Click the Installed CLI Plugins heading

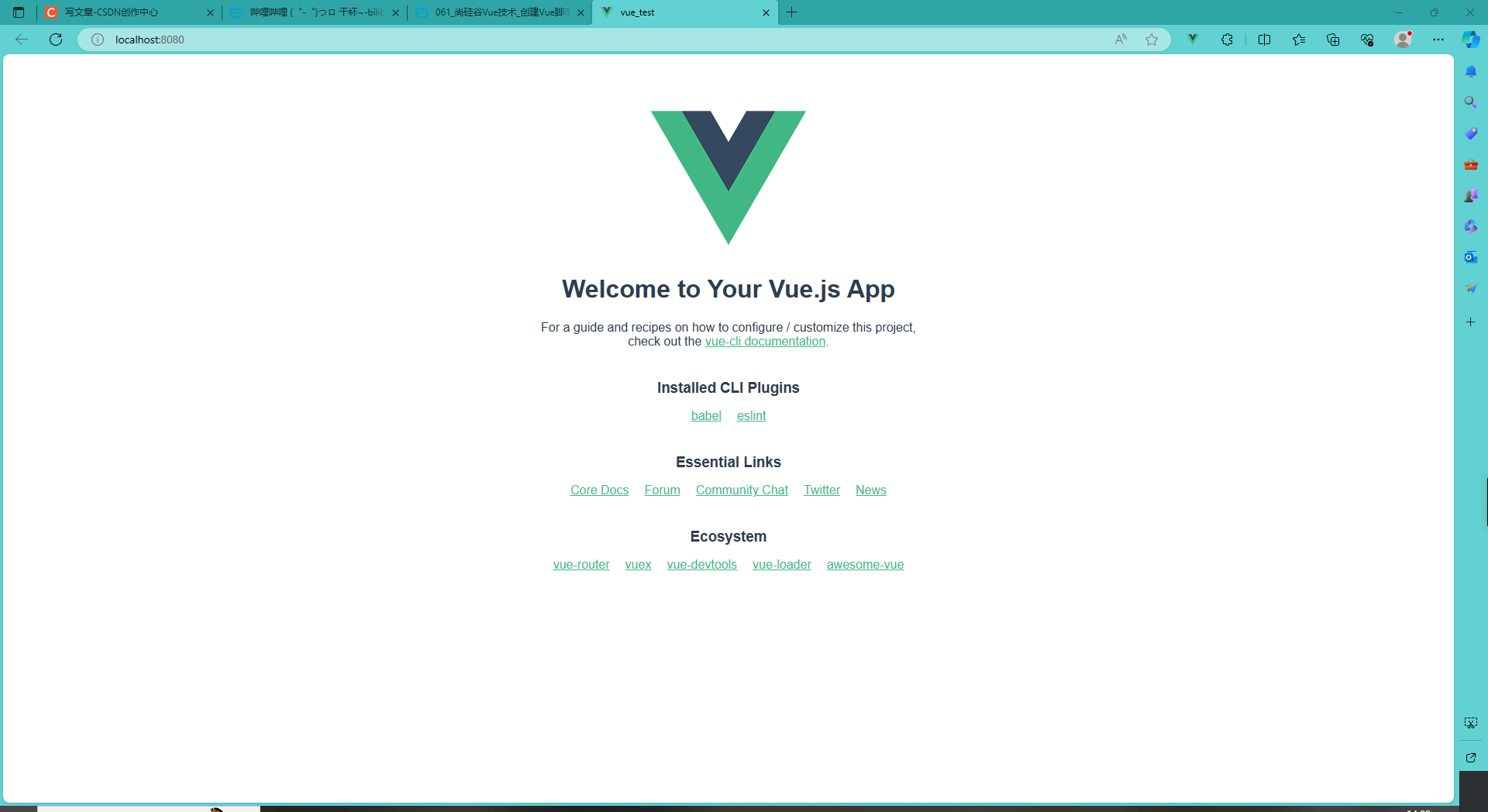[x=728, y=388]
